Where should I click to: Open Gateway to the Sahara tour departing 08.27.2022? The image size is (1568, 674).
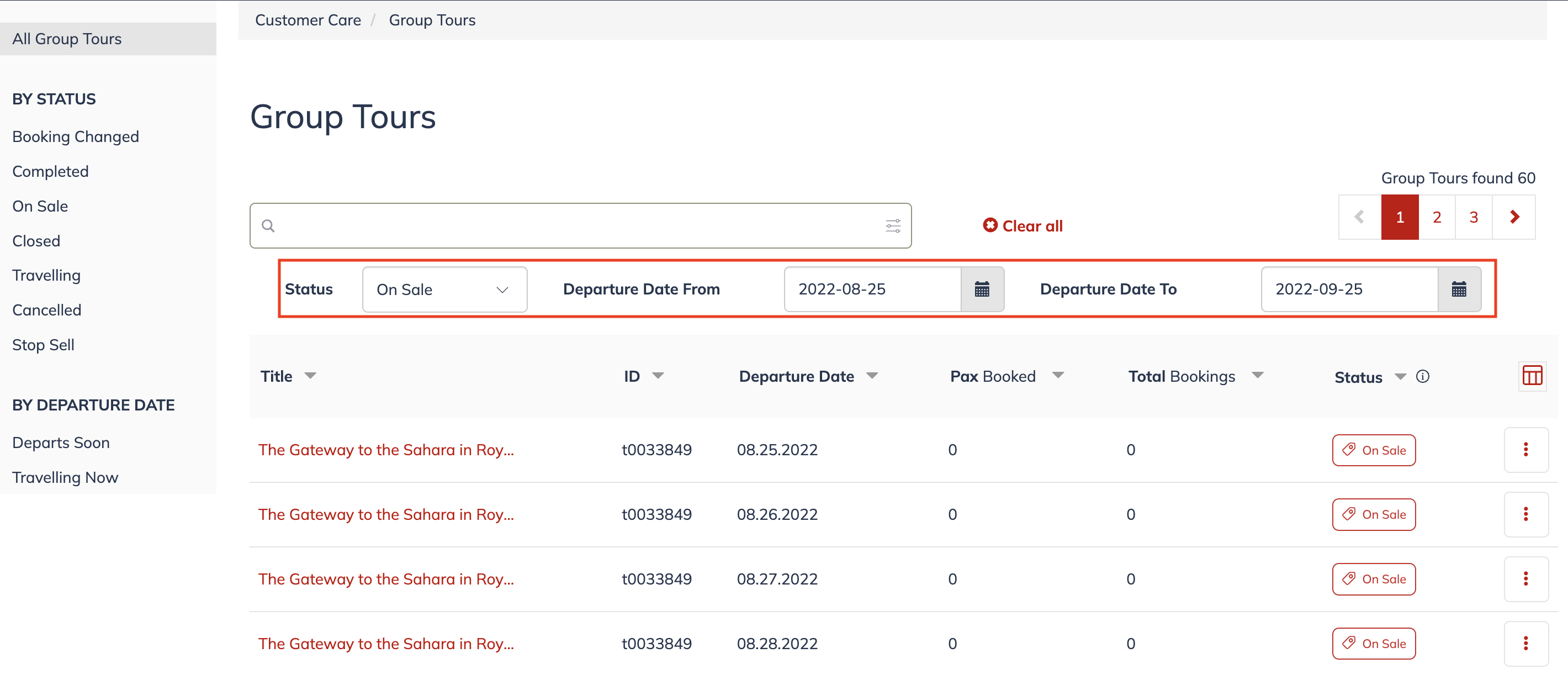coord(386,579)
